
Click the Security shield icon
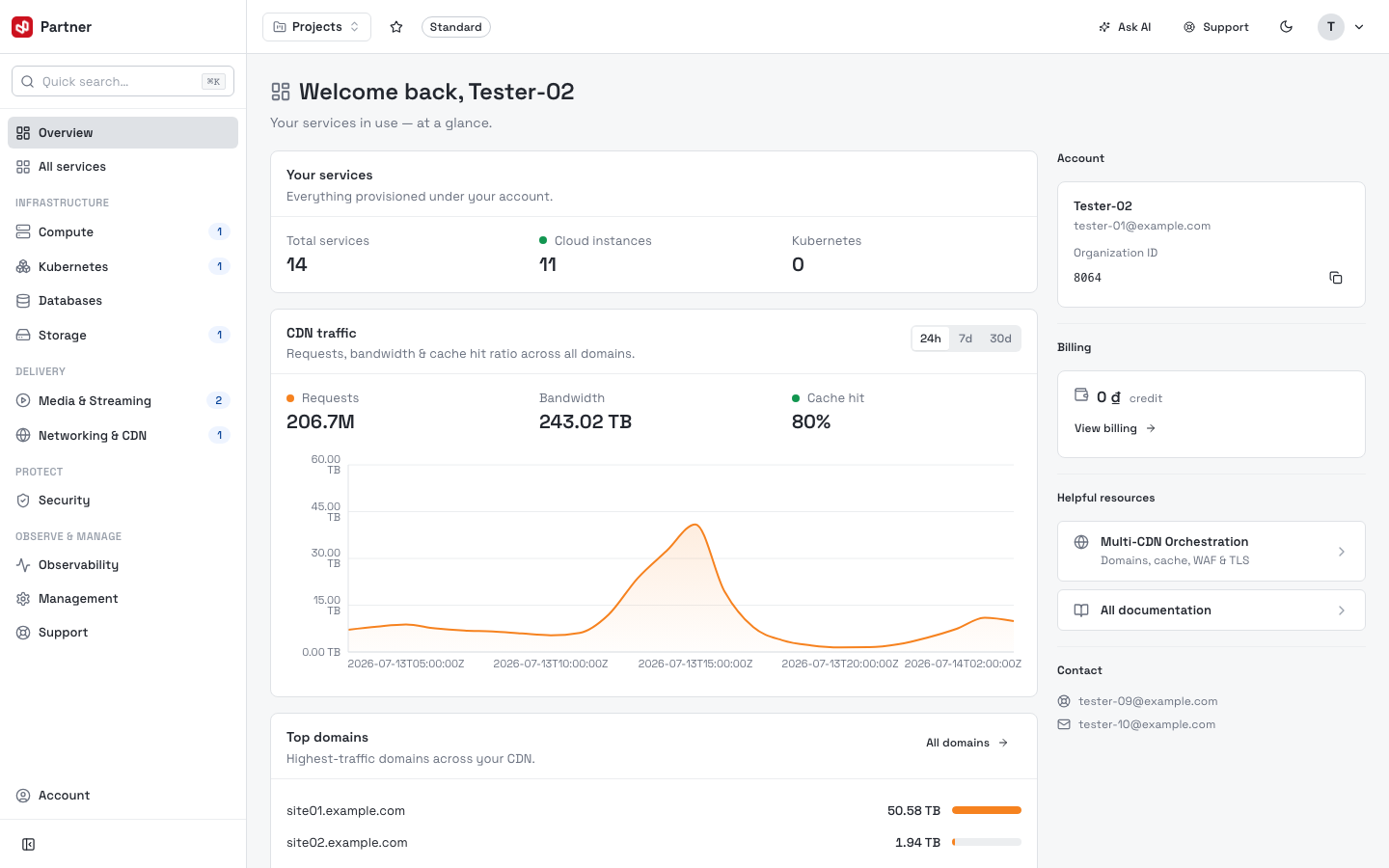click(x=23, y=501)
